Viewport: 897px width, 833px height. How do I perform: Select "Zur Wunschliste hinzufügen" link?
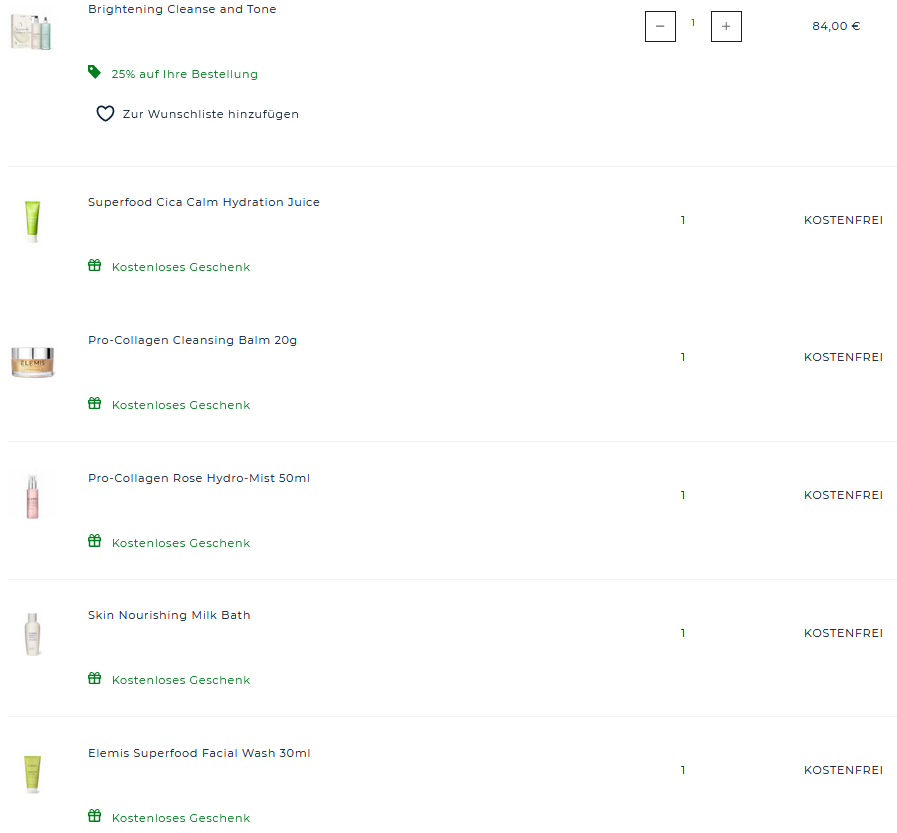click(x=210, y=114)
